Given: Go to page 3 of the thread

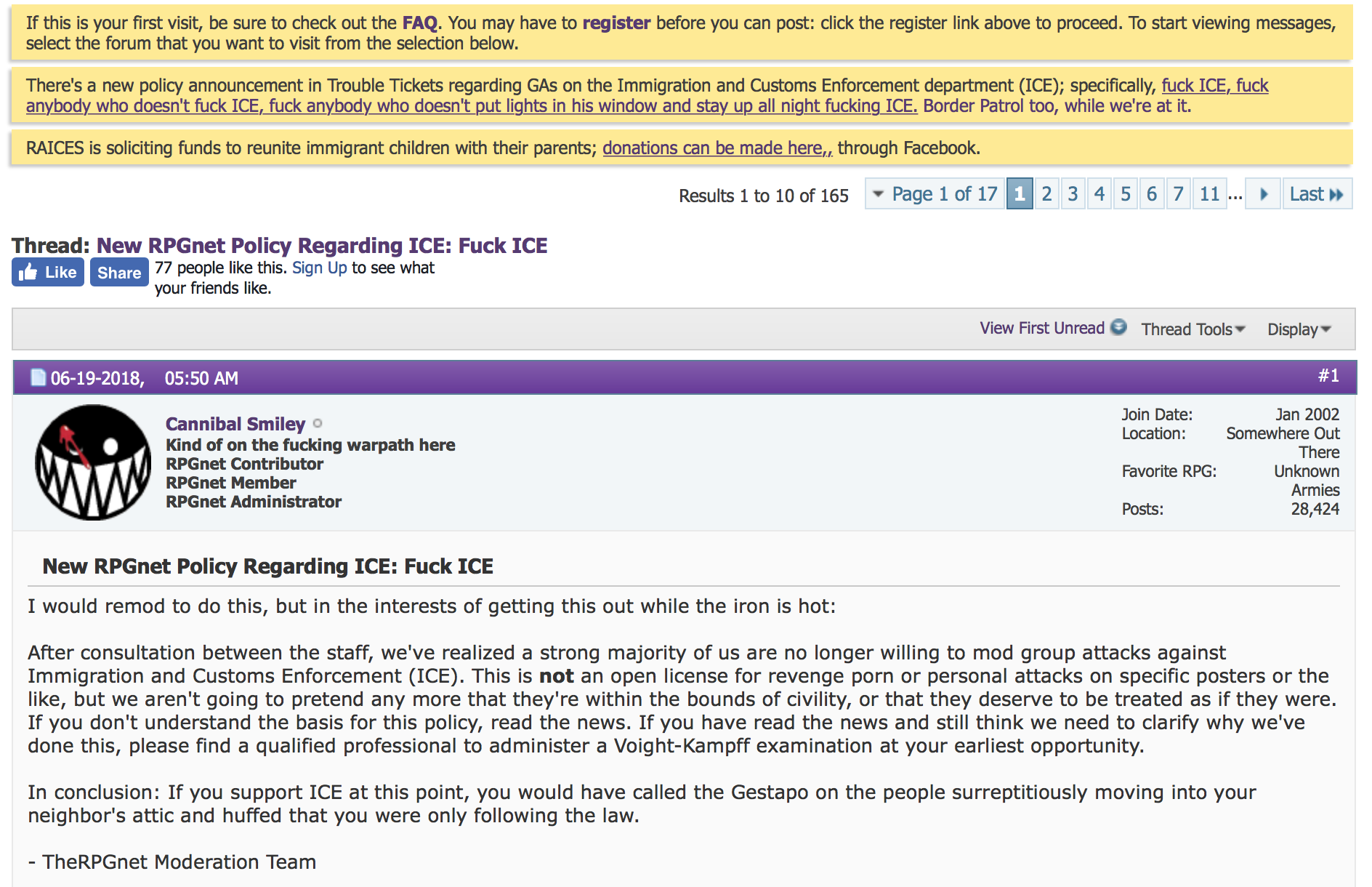Looking at the screenshot, I should click(x=1073, y=194).
